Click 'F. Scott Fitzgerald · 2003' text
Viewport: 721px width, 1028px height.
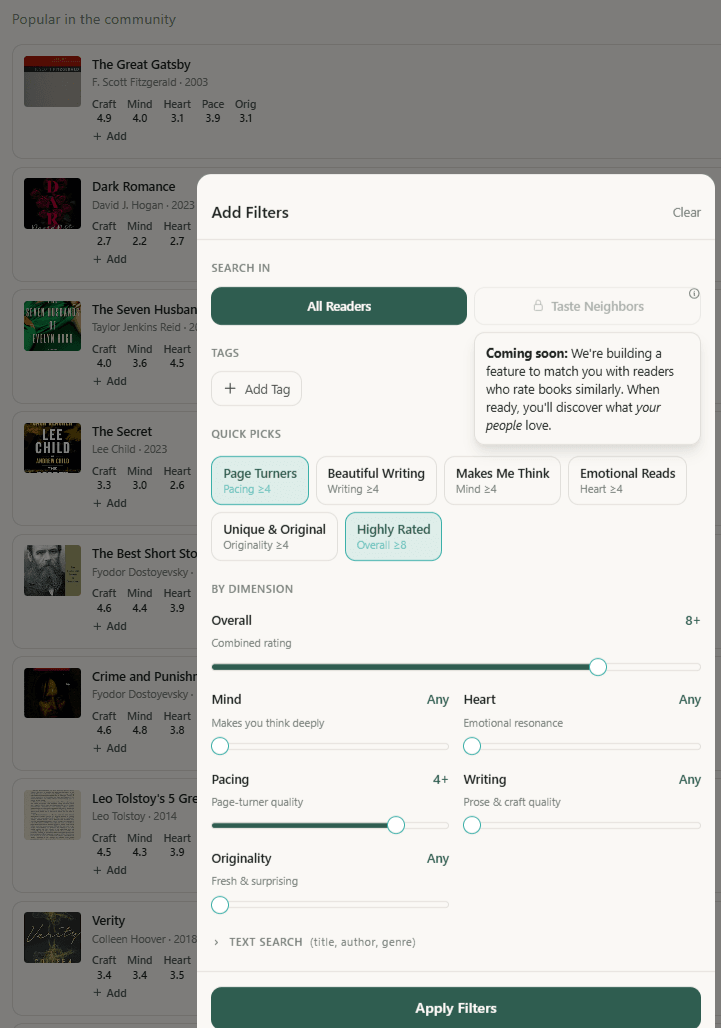point(150,82)
